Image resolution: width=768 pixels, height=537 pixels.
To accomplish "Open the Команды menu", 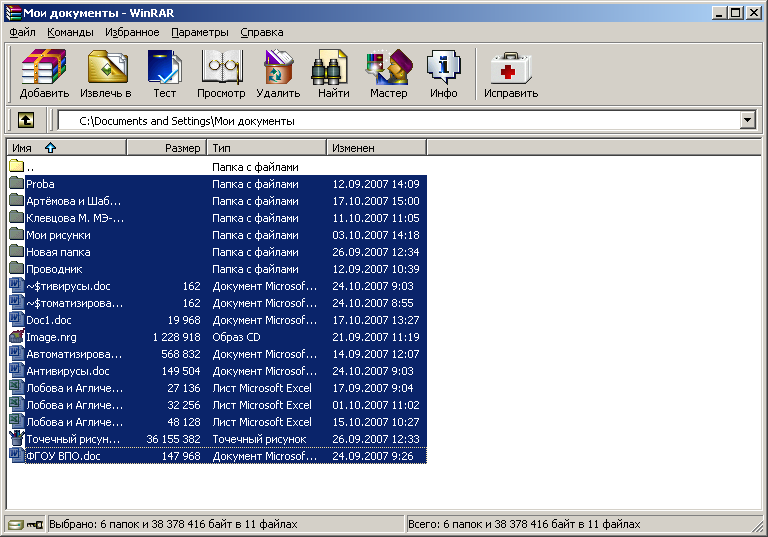I will click(70, 32).
